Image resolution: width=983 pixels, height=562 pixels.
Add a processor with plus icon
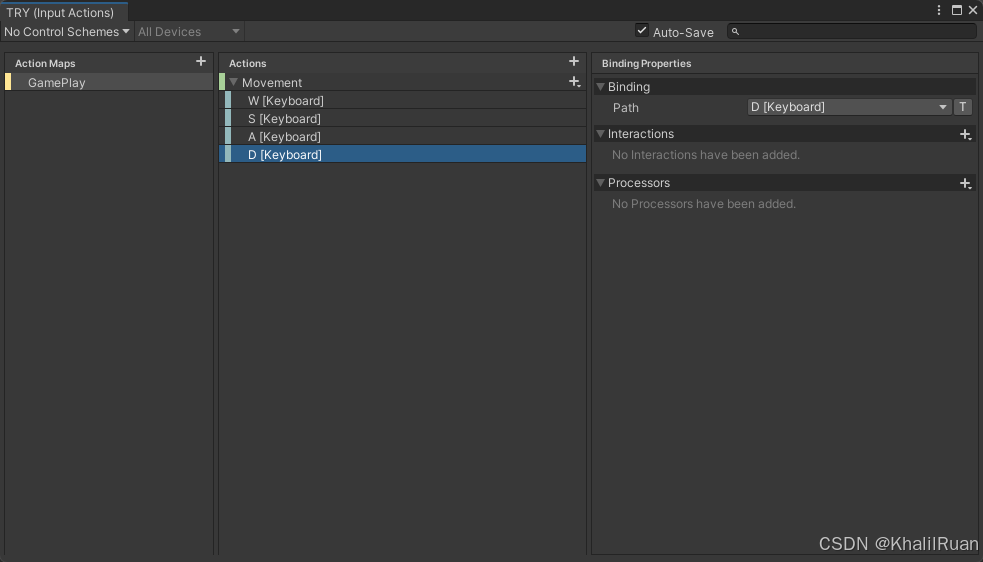[x=965, y=183]
